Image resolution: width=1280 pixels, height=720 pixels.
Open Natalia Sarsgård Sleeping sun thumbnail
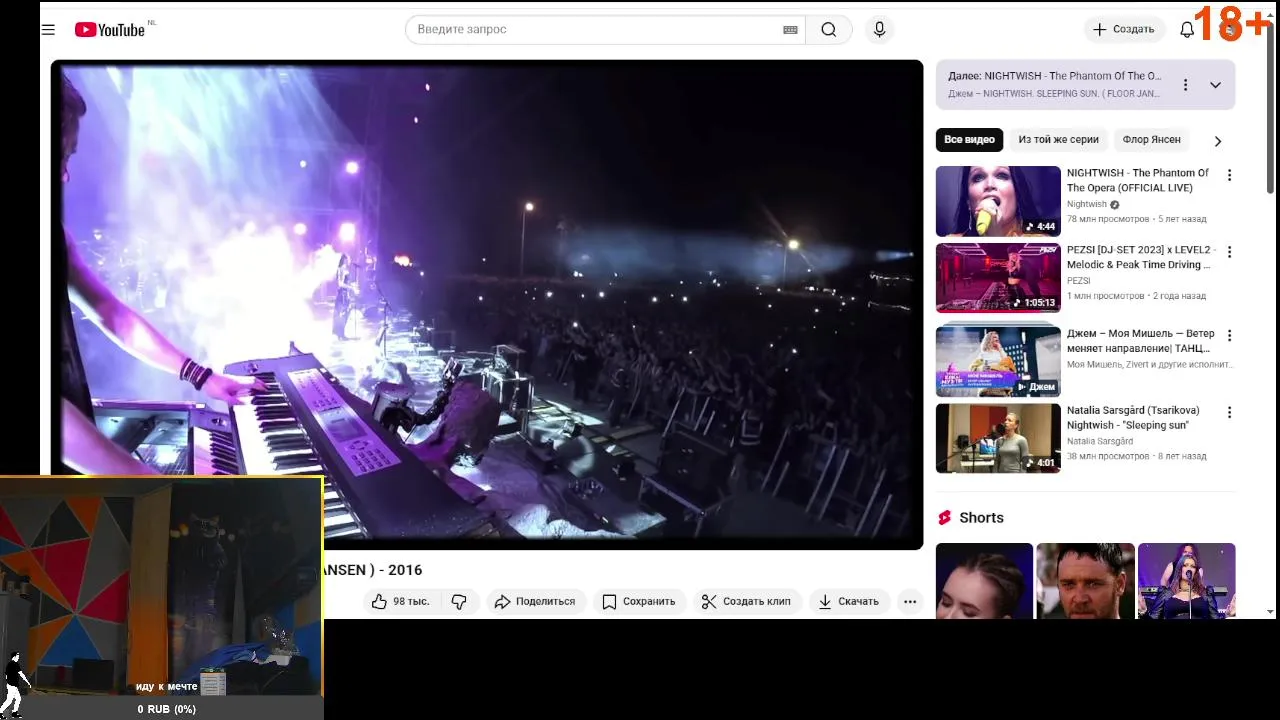pyautogui.click(x=998, y=438)
